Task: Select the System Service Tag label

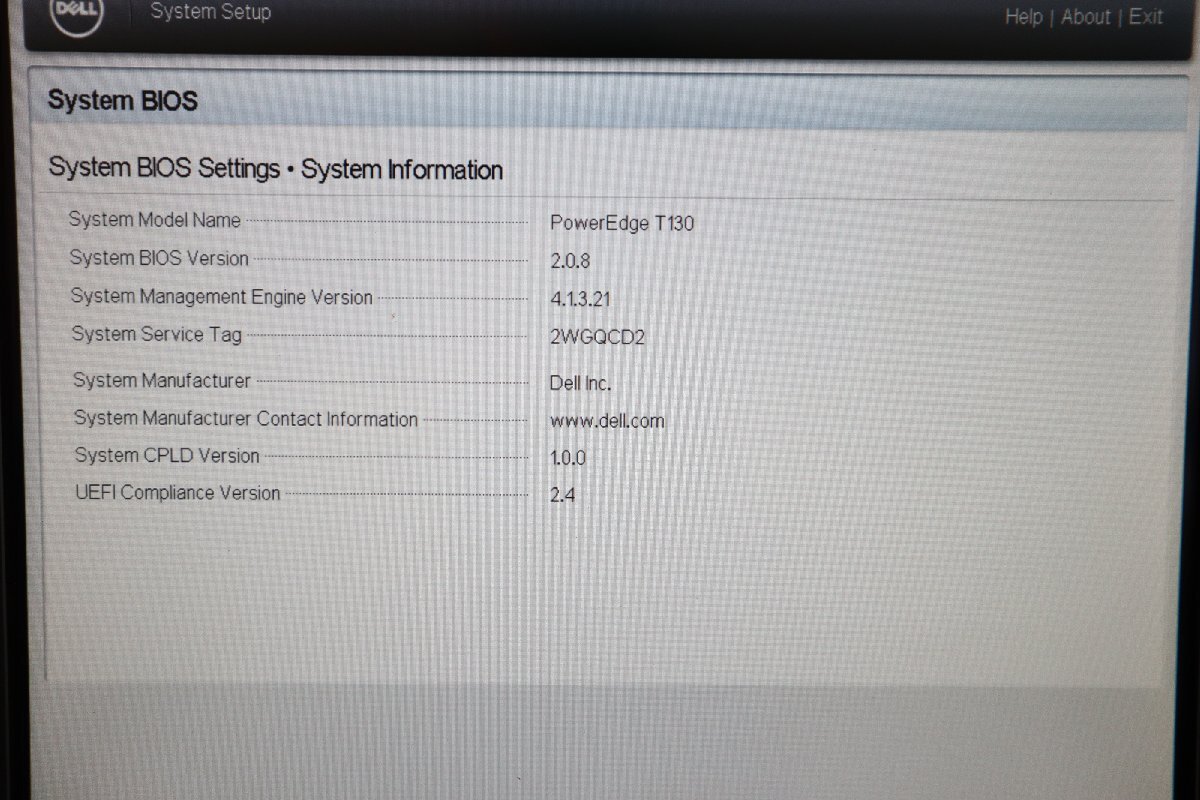Action: (x=156, y=334)
